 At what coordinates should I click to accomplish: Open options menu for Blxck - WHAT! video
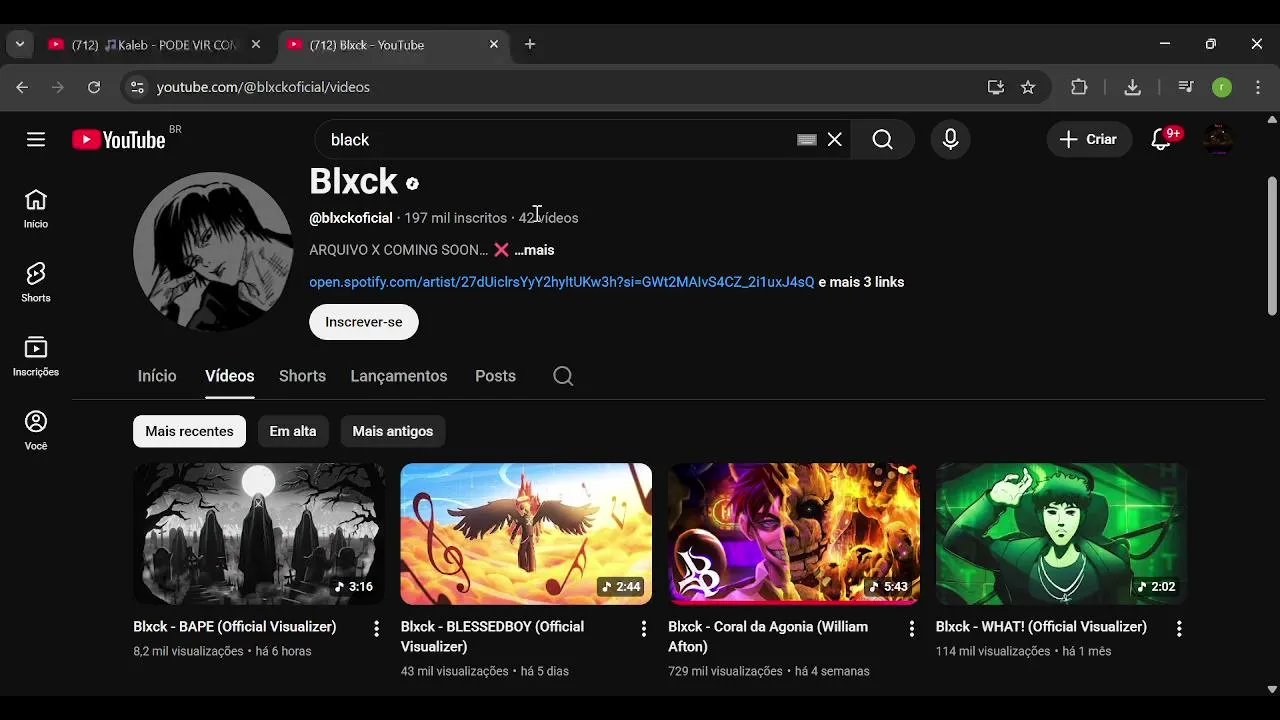coord(1179,628)
